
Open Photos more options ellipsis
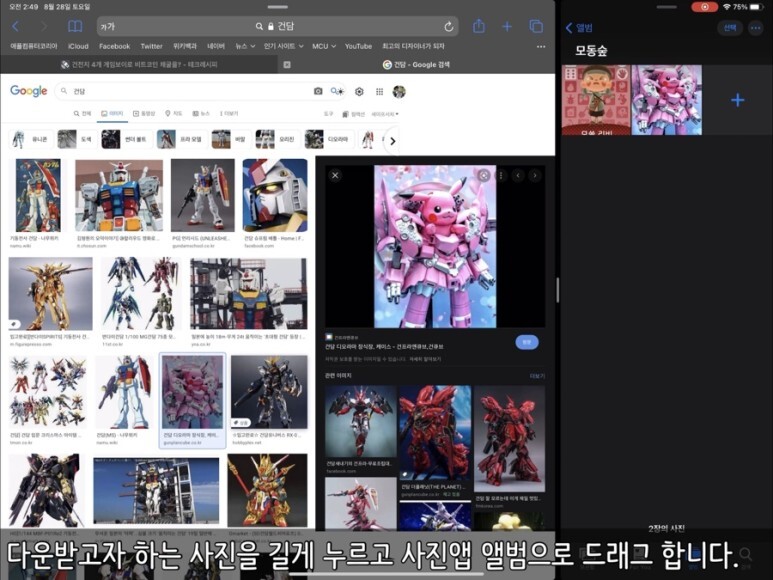click(755, 28)
